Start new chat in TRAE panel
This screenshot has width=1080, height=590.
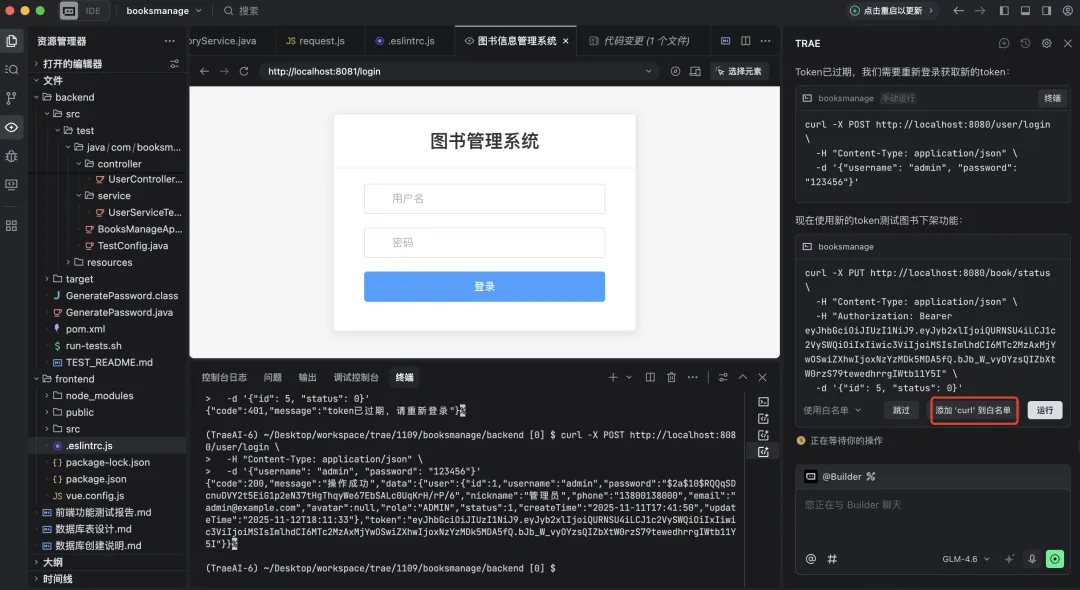[1004, 43]
